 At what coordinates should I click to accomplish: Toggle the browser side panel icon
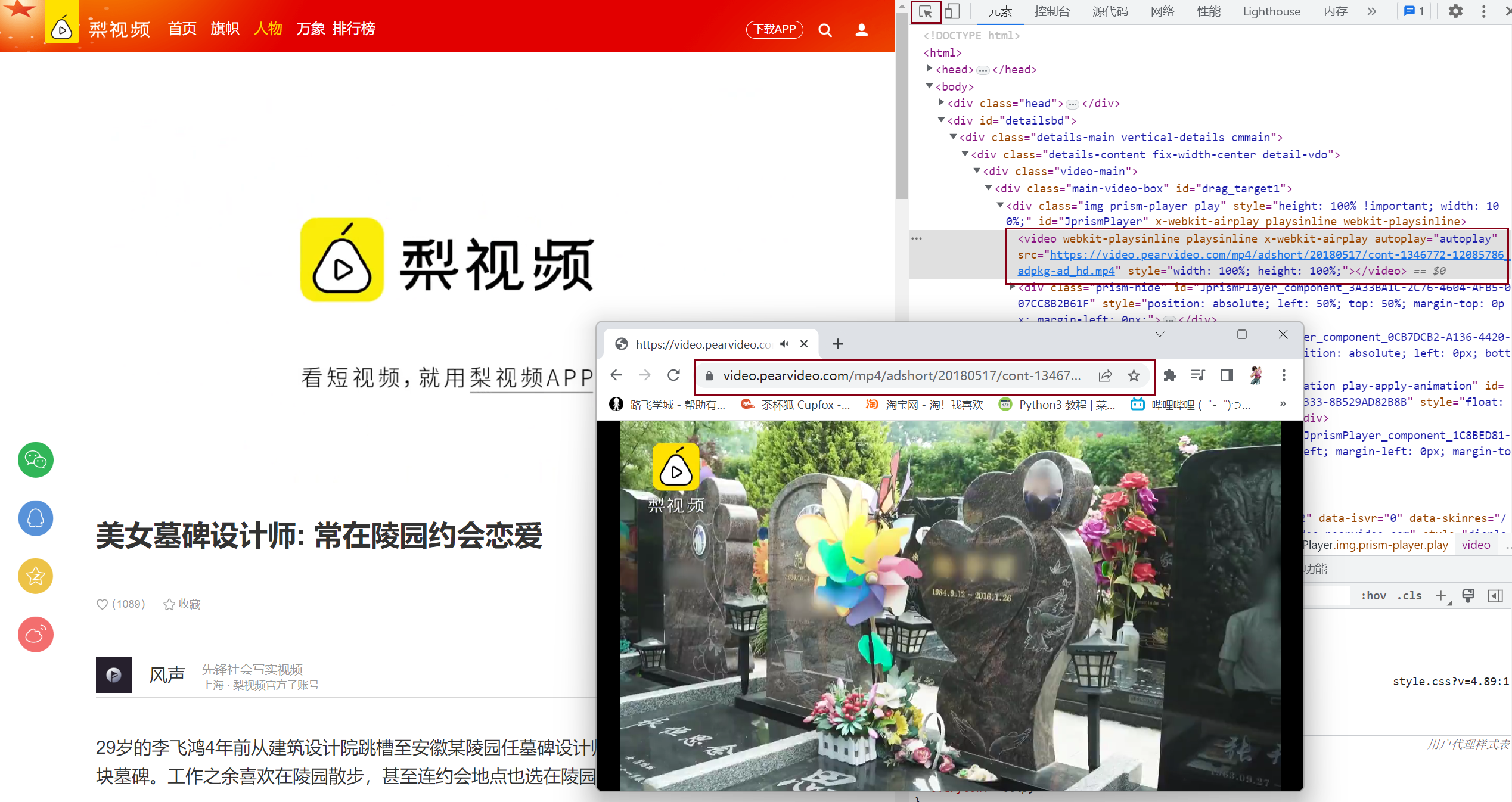coord(1227,375)
